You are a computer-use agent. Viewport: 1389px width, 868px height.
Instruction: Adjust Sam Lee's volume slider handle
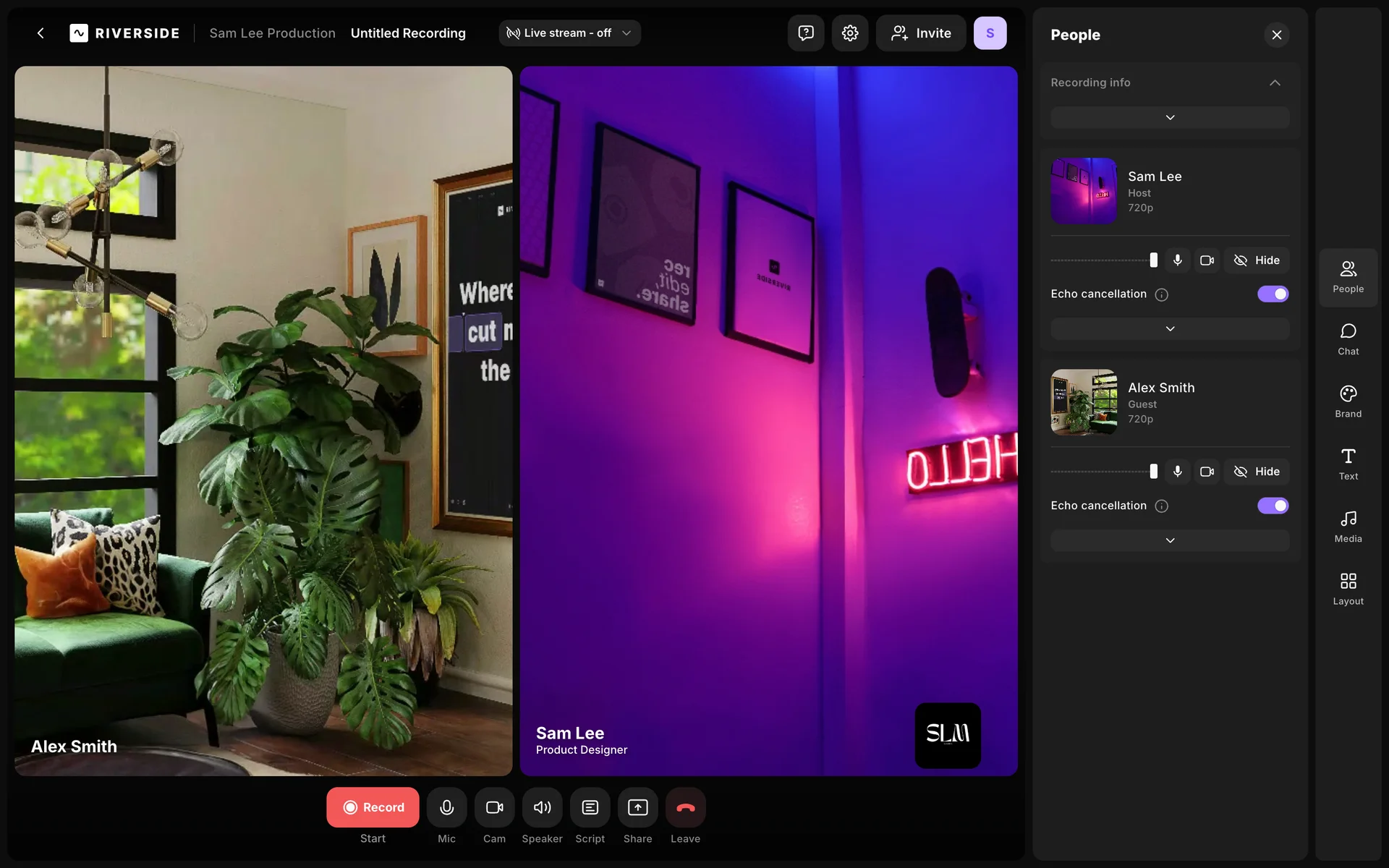1153,260
